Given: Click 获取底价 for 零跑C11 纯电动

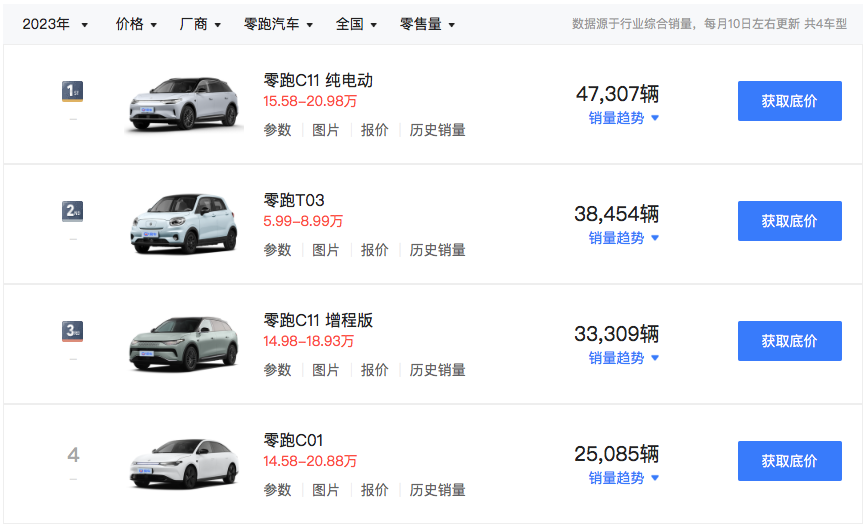Looking at the screenshot, I should (789, 101).
